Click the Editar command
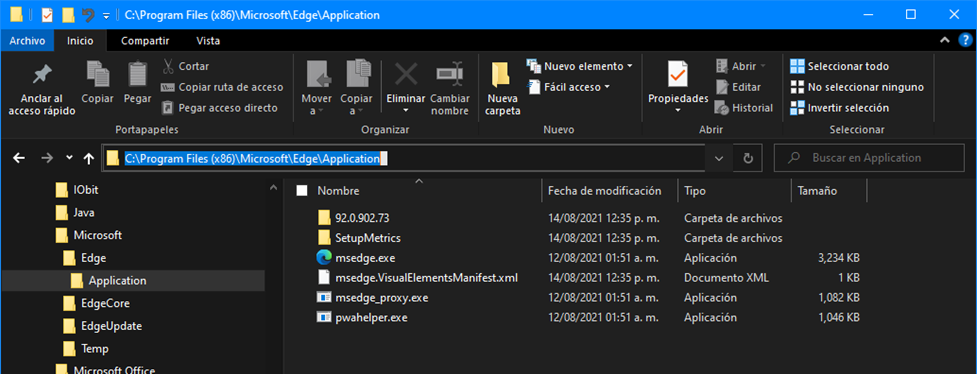977x374 pixels. pyautogui.click(x=738, y=87)
